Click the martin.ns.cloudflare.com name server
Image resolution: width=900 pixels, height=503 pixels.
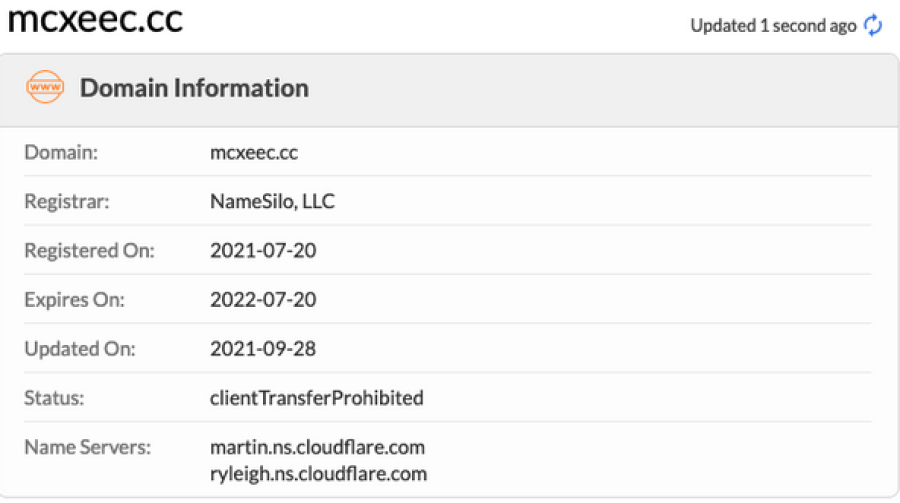tap(318, 446)
